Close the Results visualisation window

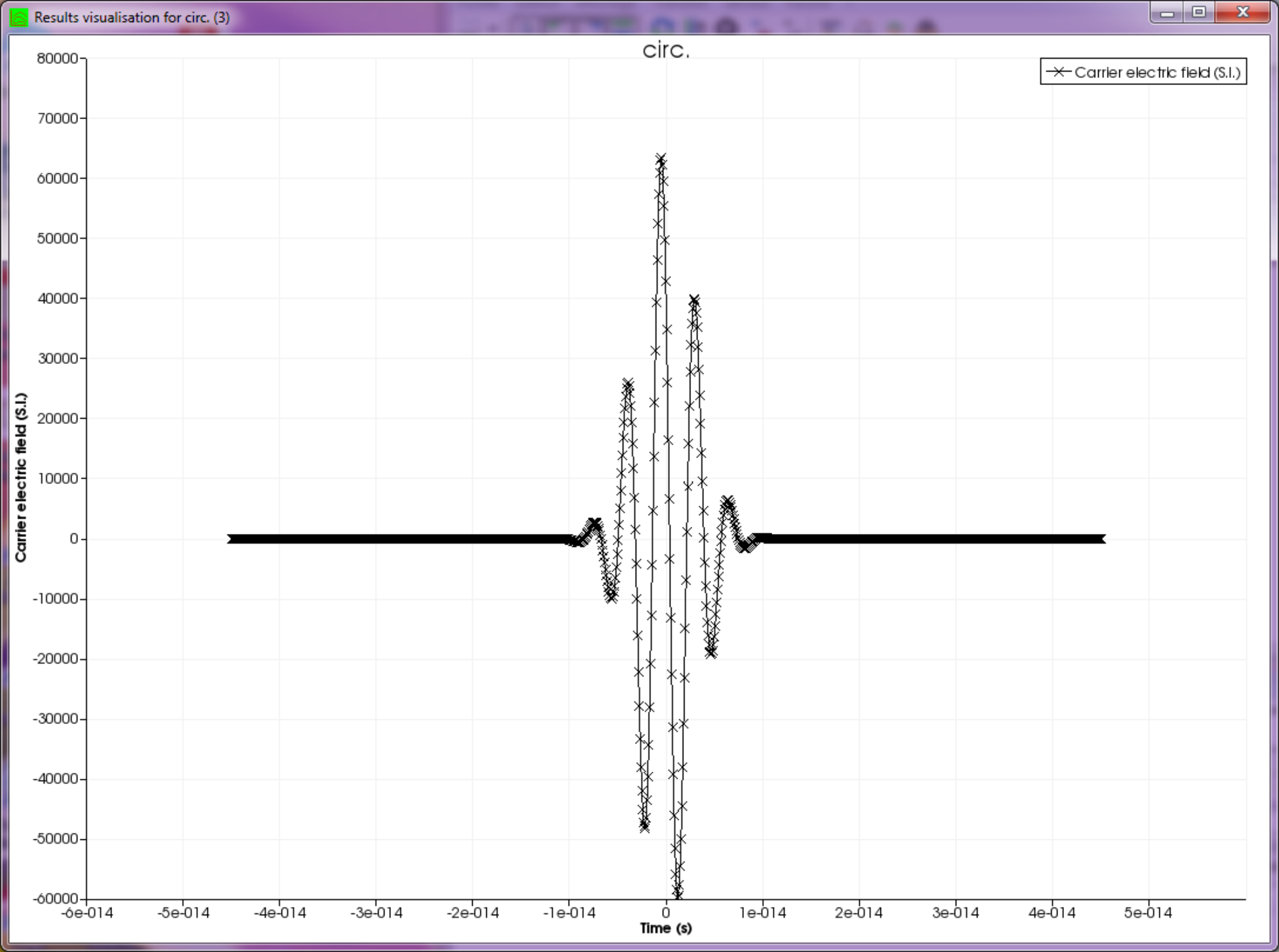click(1243, 12)
